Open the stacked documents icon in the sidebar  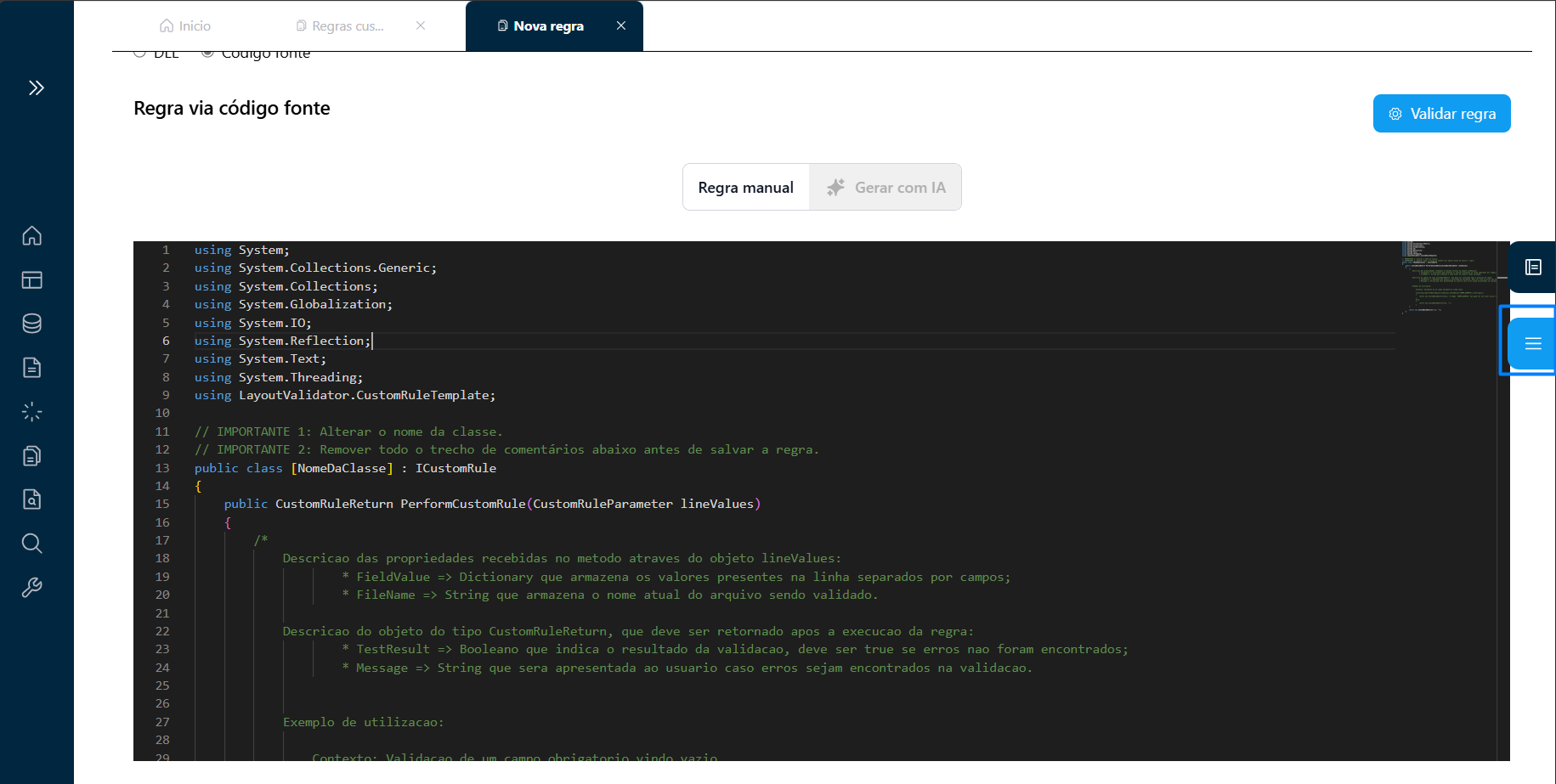[x=32, y=456]
